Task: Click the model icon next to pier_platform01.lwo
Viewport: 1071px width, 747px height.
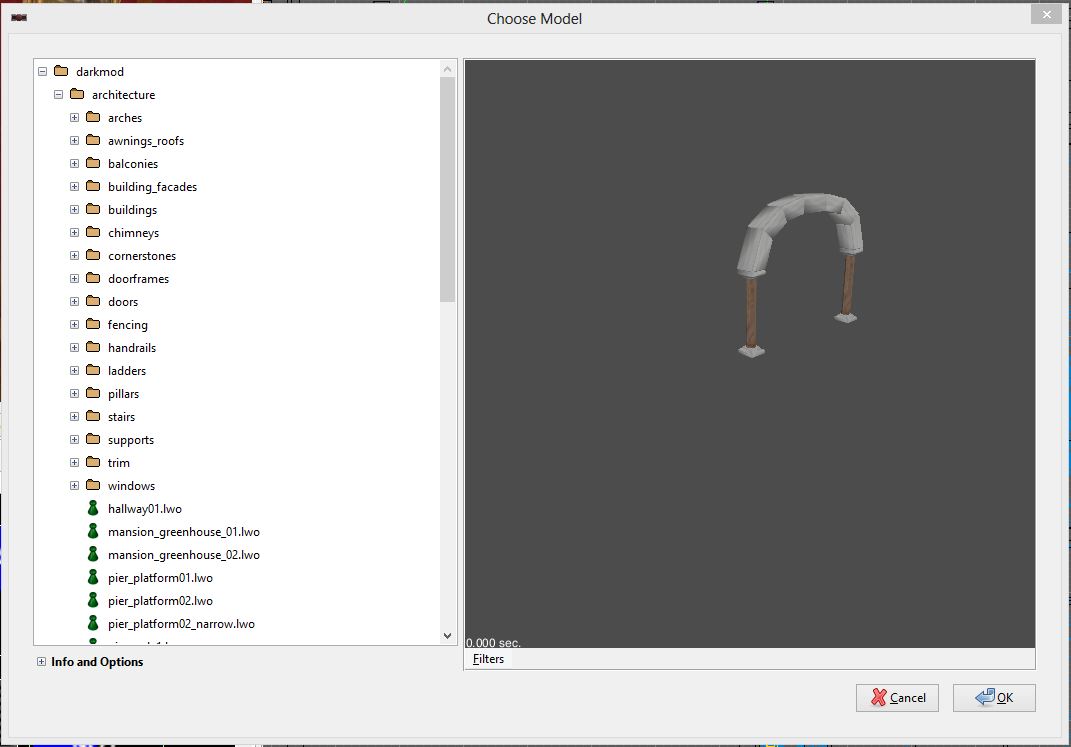Action: point(93,578)
